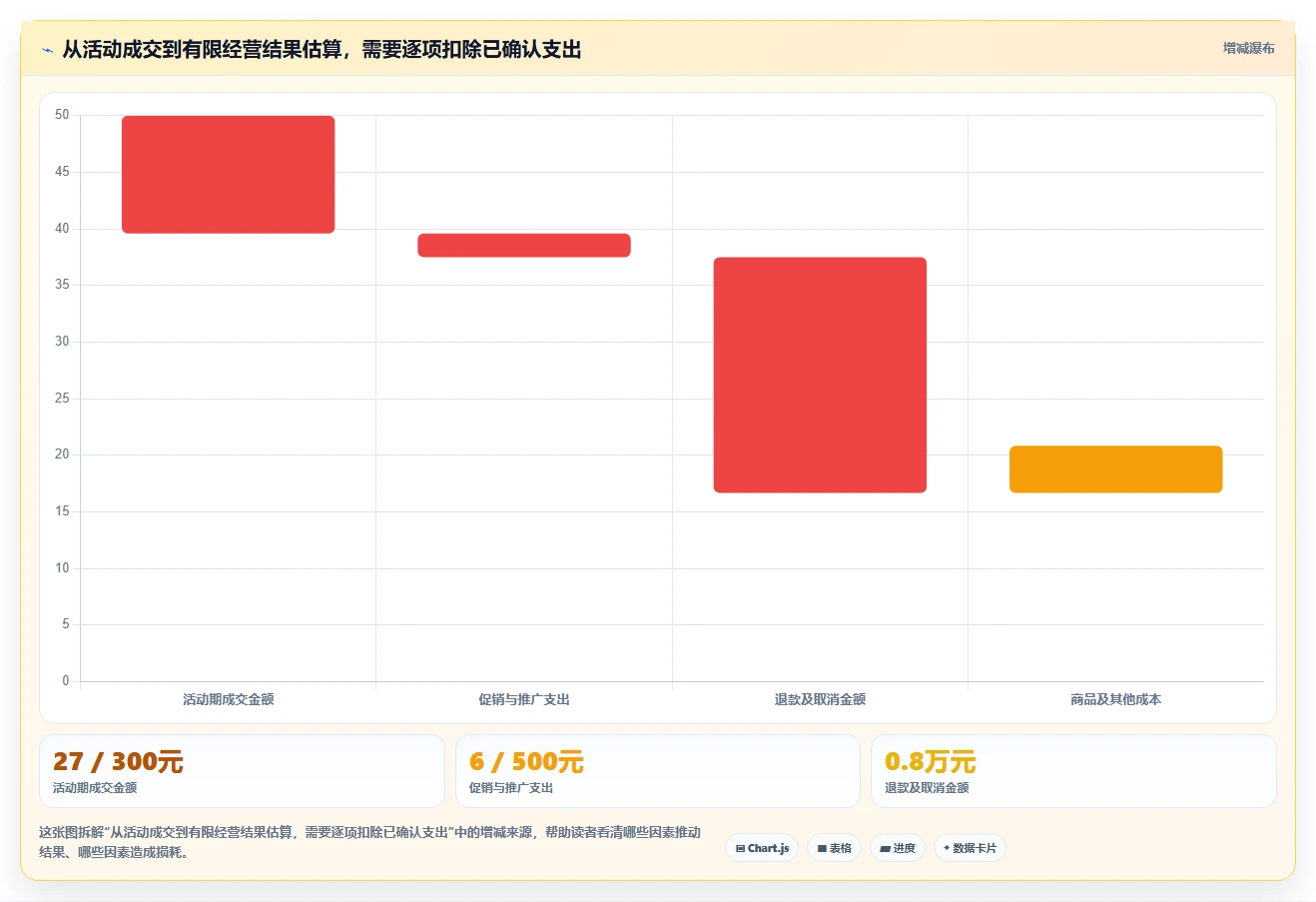Click the 数据卡片 tag chip
1316x902 pixels.
[970, 848]
